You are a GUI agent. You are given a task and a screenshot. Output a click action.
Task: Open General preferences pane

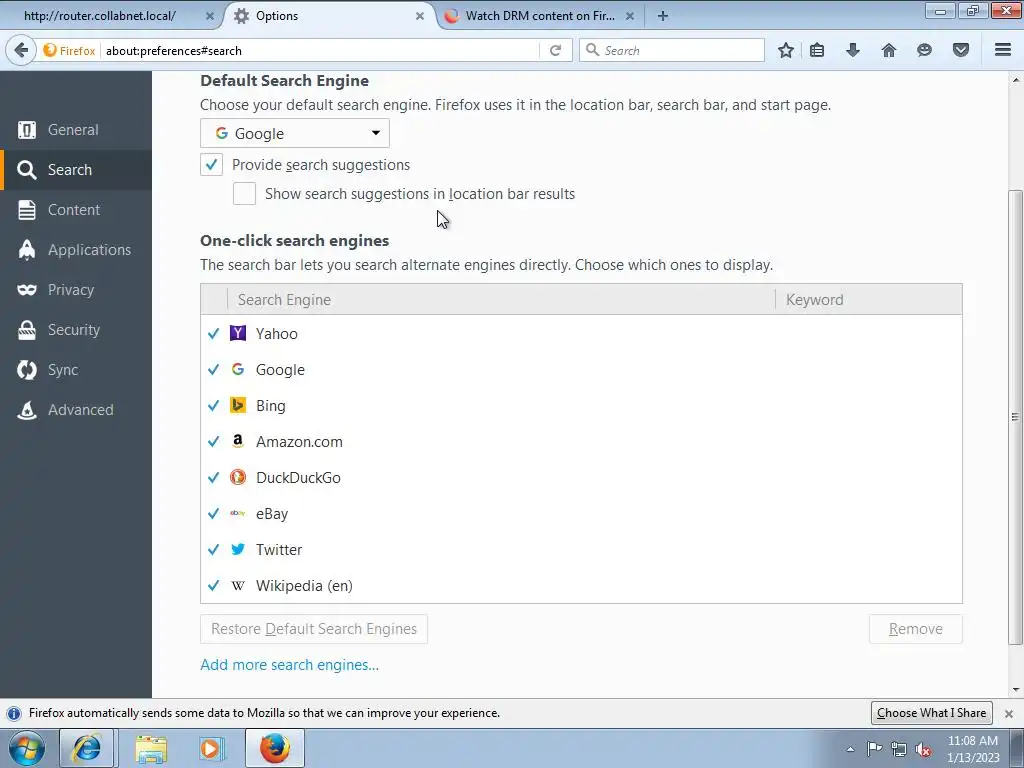pyautogui.click(x=76, y=130)
